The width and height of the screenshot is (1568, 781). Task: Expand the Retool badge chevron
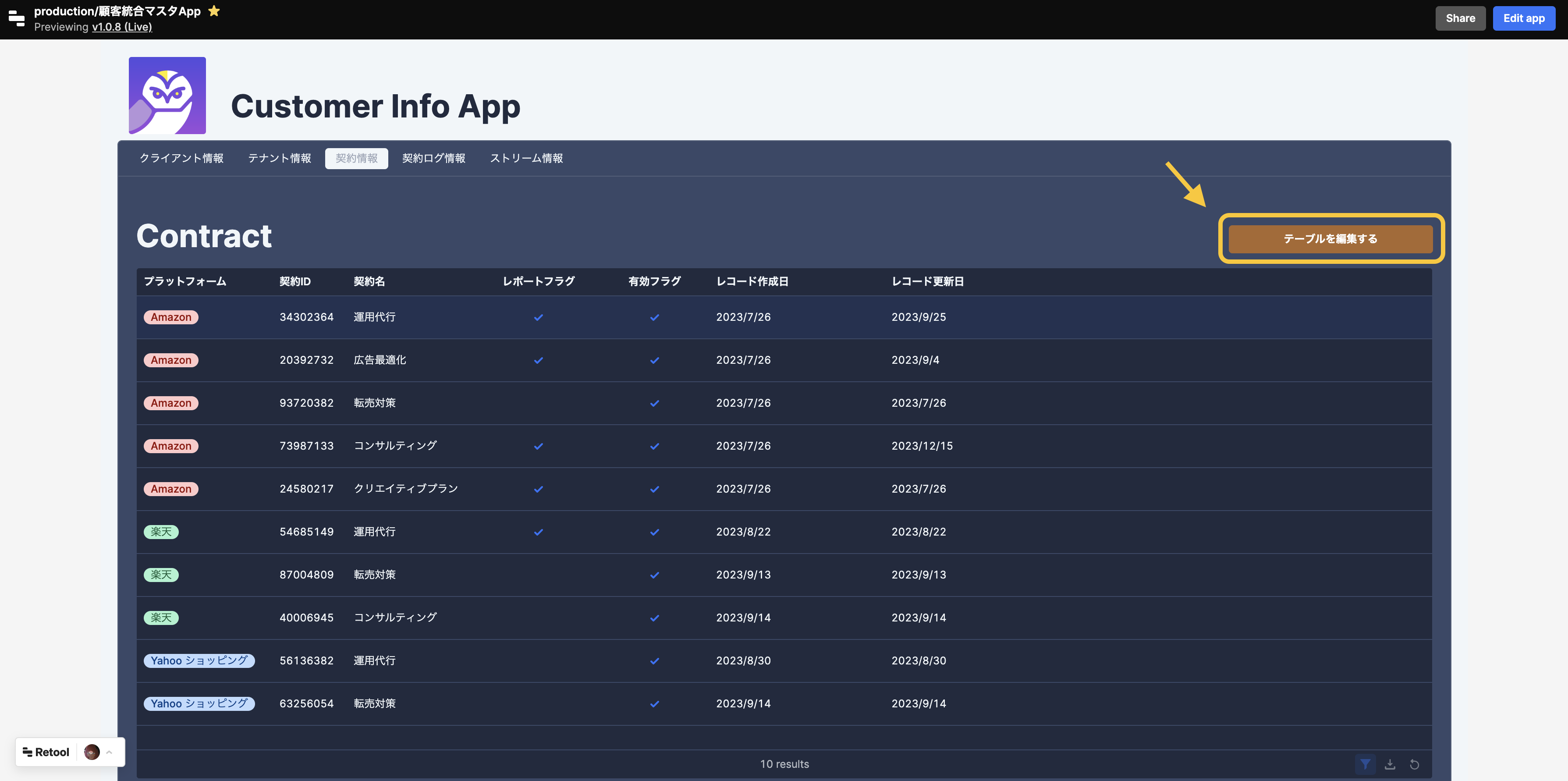110,752
